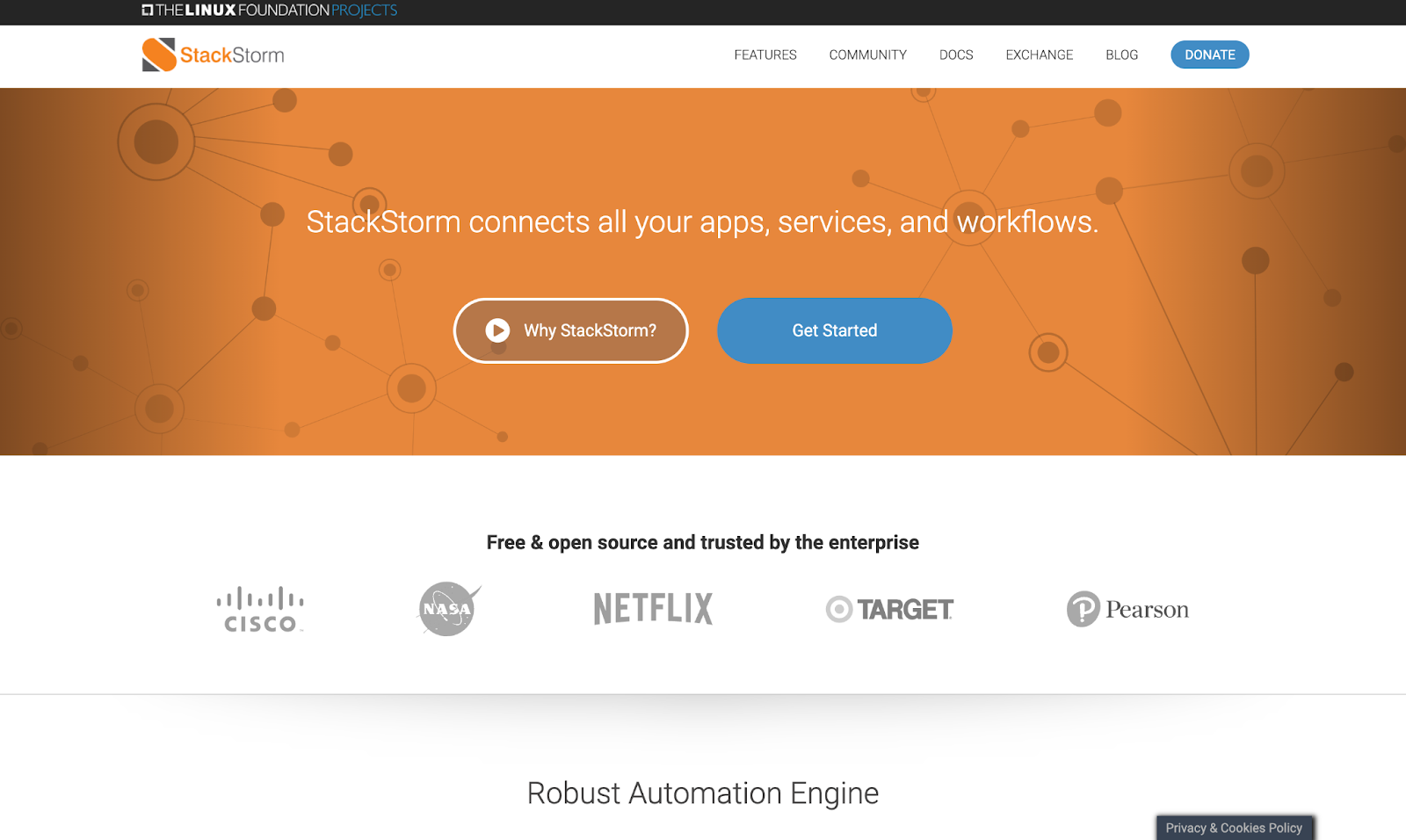Select the Netflix logo

(x=651, y=607)
